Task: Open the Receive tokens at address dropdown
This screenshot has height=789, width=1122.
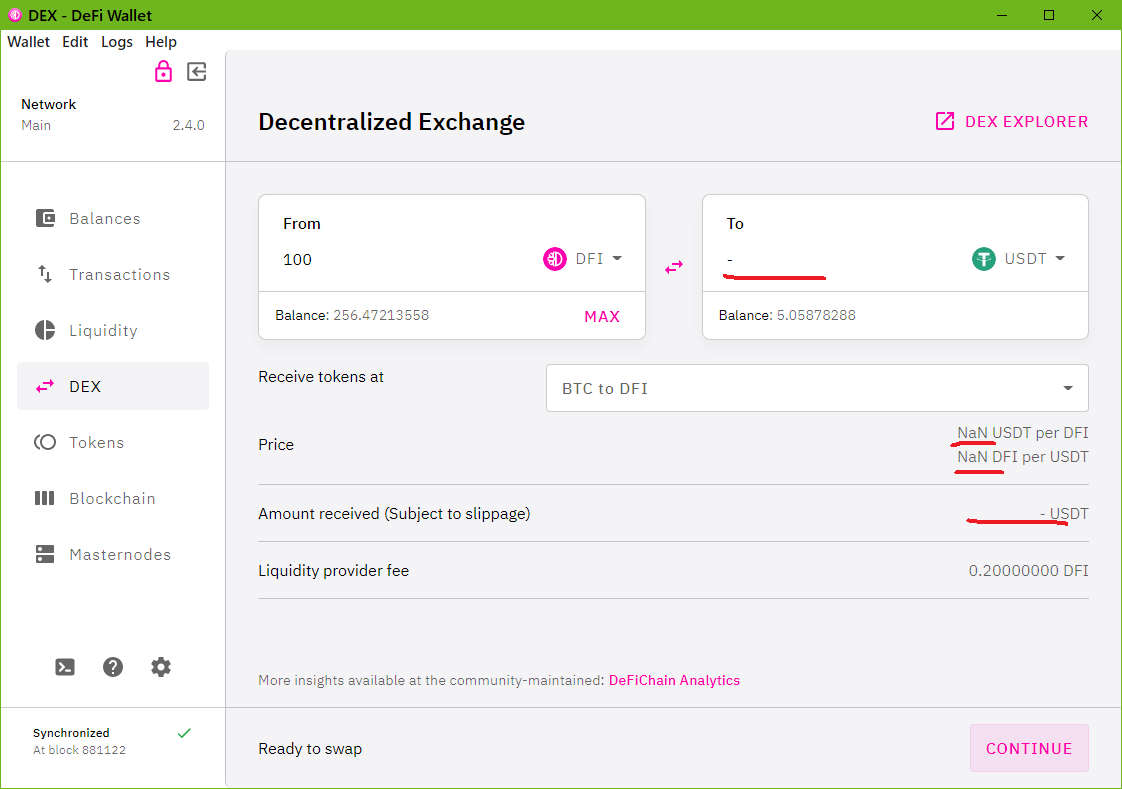Action: (x=817, y=388)
